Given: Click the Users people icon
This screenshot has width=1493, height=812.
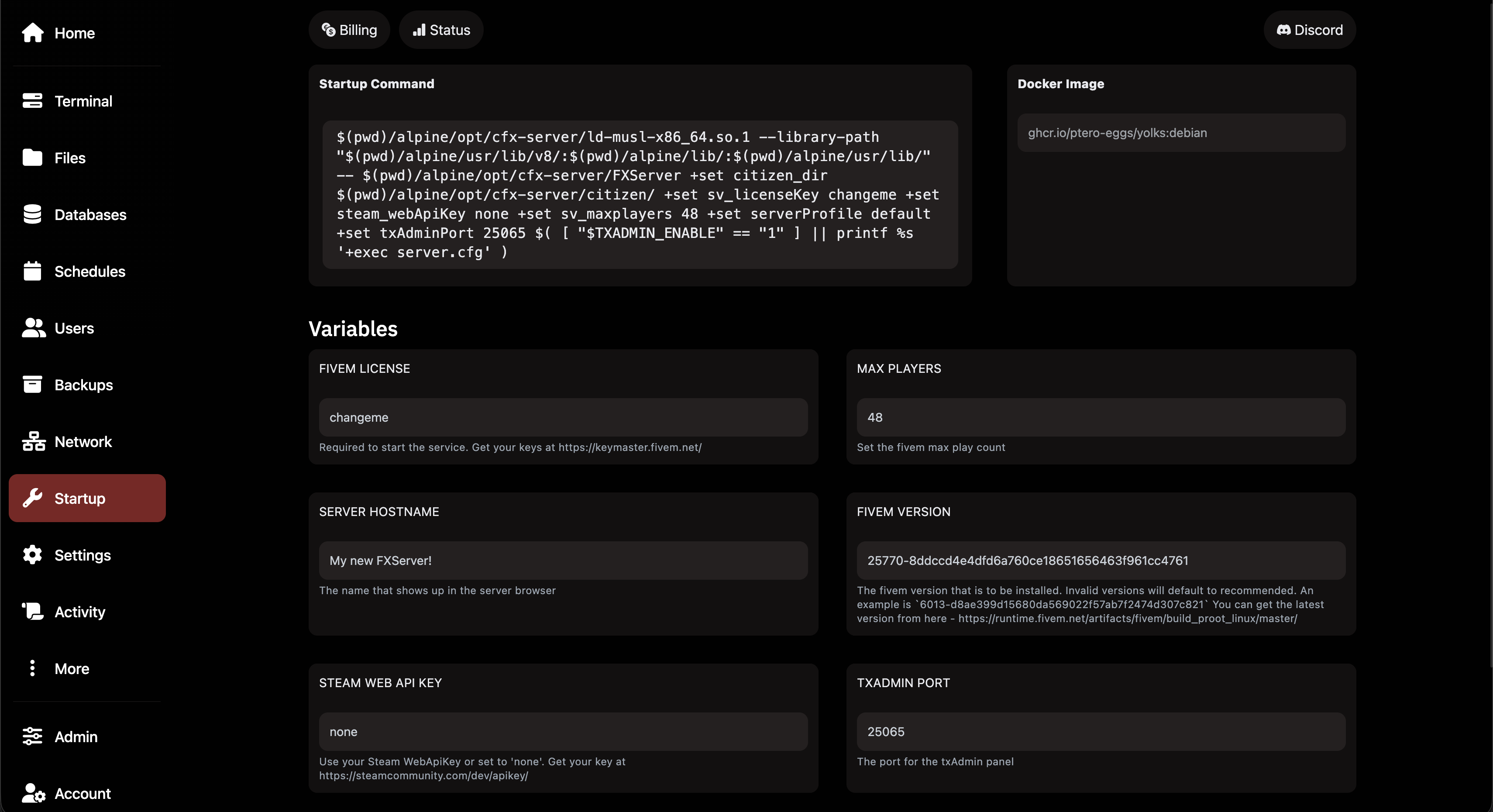Looking at the screenshot, I should (x=34, y=328).
